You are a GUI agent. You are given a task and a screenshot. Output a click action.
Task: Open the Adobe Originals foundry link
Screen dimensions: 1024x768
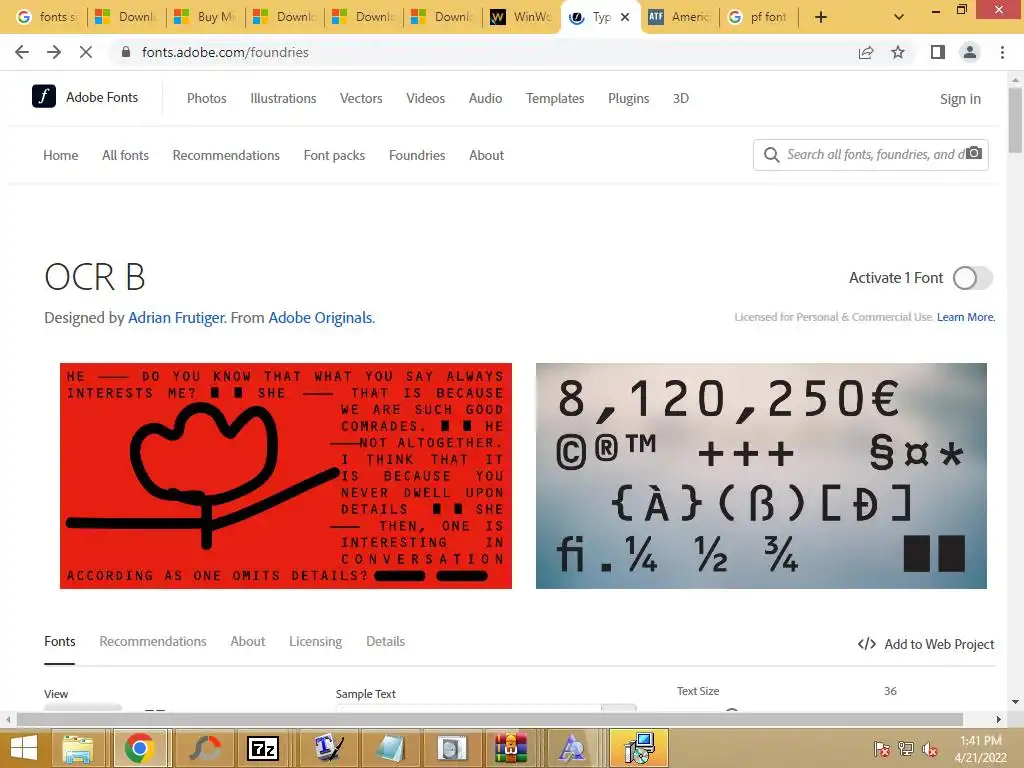click(321, 317)
